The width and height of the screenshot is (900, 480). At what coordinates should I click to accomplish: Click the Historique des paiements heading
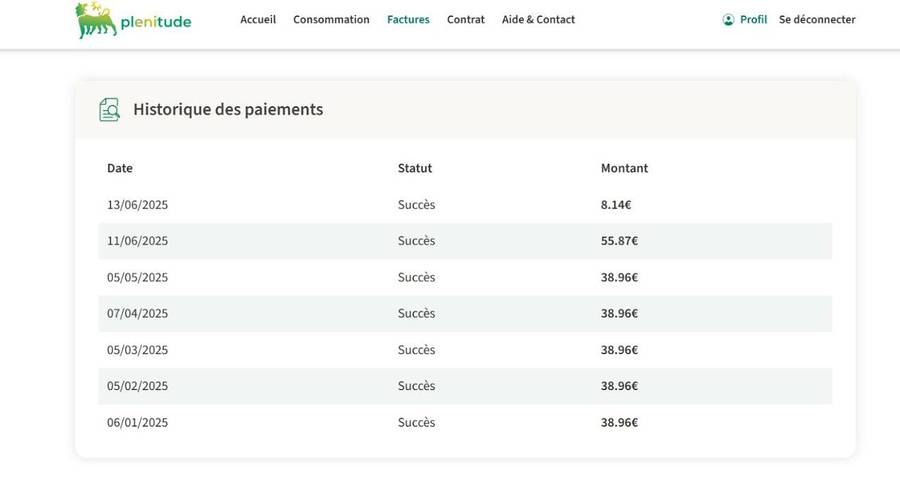click(x=228, y=110)
